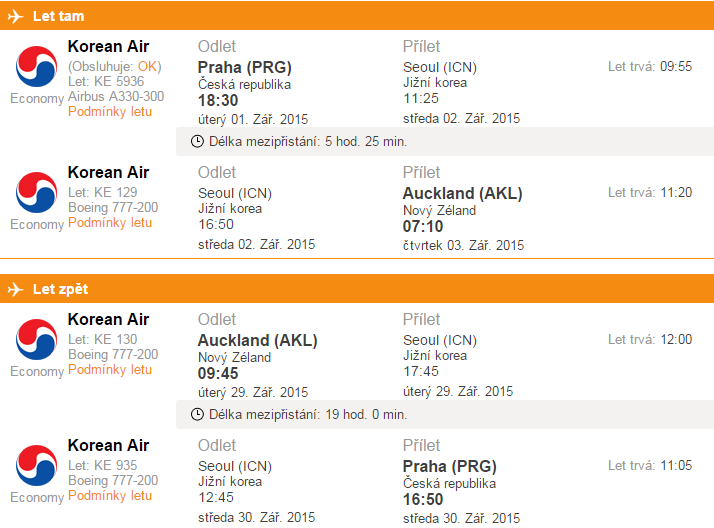This screenshot has height=528, width=714.
Task: Open Podmínky letu for flight KE 129
Action: pyautogui.click(x=110, y=223)
